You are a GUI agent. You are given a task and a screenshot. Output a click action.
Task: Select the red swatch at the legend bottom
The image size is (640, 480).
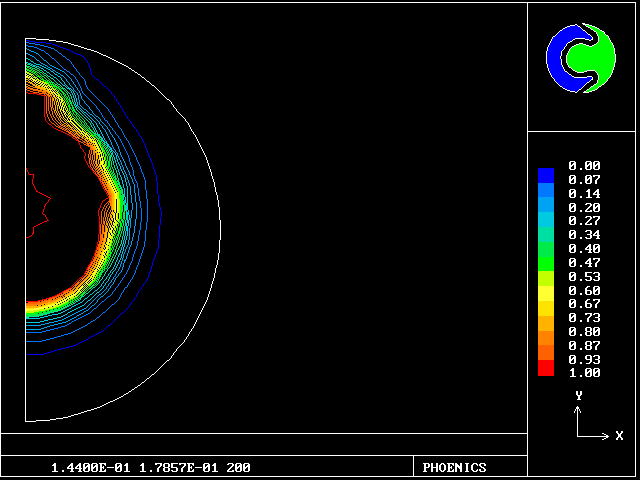[x=545, y=369]
